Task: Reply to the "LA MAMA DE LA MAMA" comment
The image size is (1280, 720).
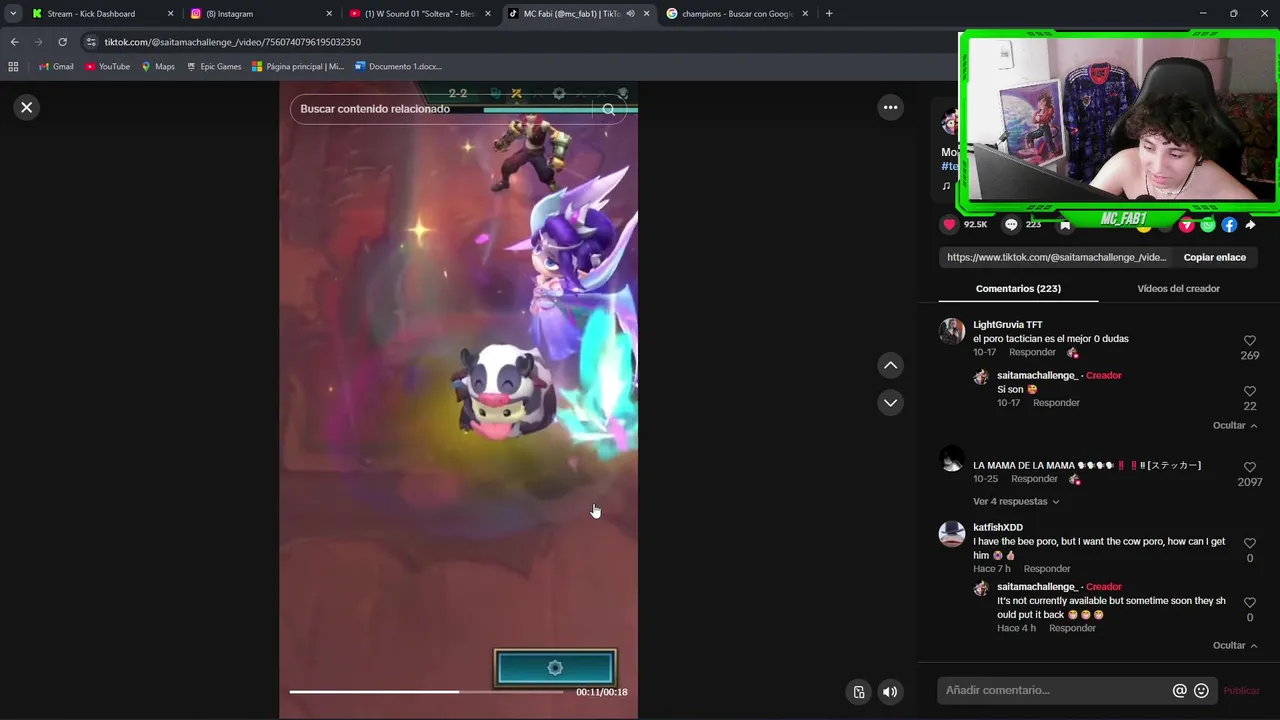Action: coord(1034,478)
